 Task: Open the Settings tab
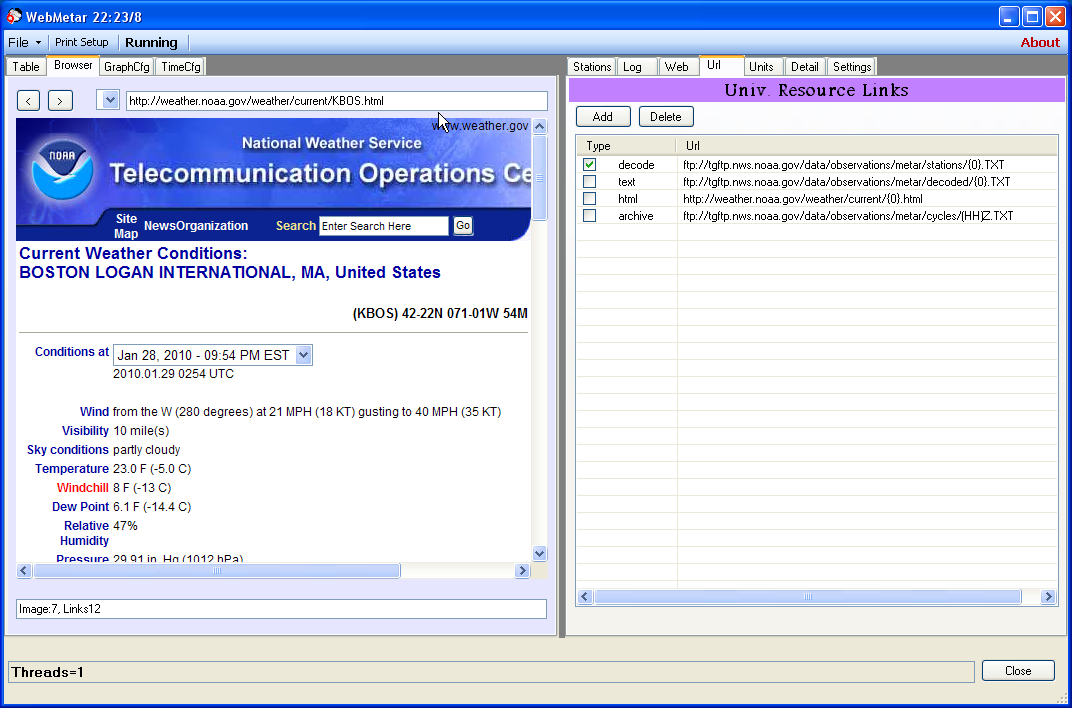852,66
